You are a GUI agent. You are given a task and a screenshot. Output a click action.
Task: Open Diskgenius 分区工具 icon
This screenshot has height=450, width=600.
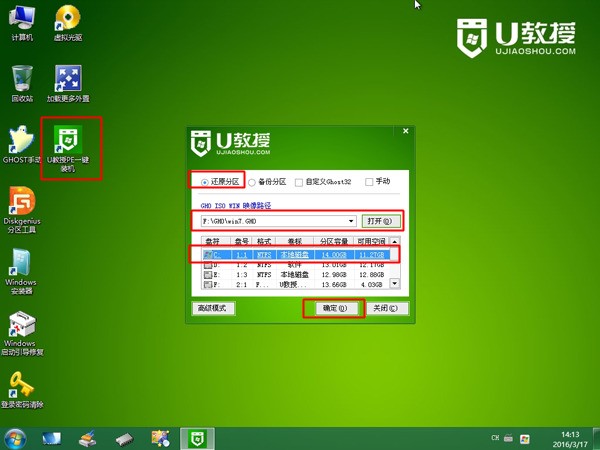[x=22, y=210]
